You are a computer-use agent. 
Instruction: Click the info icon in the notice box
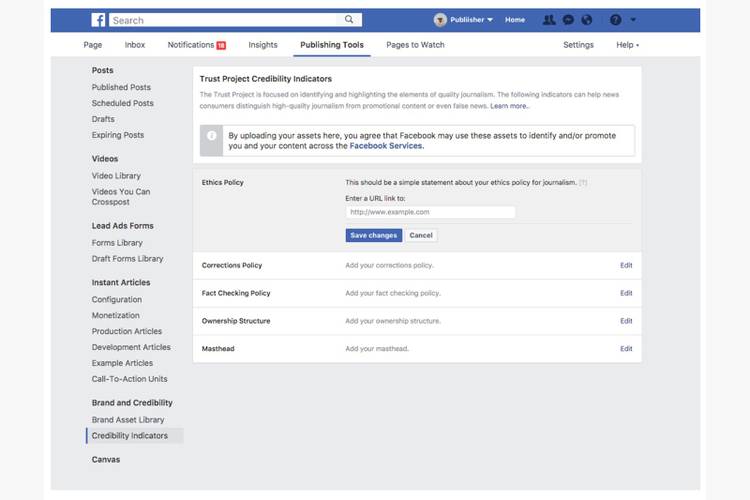[211, 136]
